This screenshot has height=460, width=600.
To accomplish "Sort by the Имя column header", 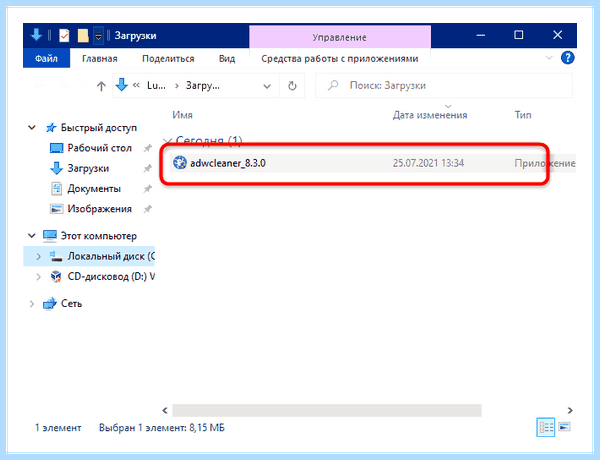I will [x=183, y=115].
